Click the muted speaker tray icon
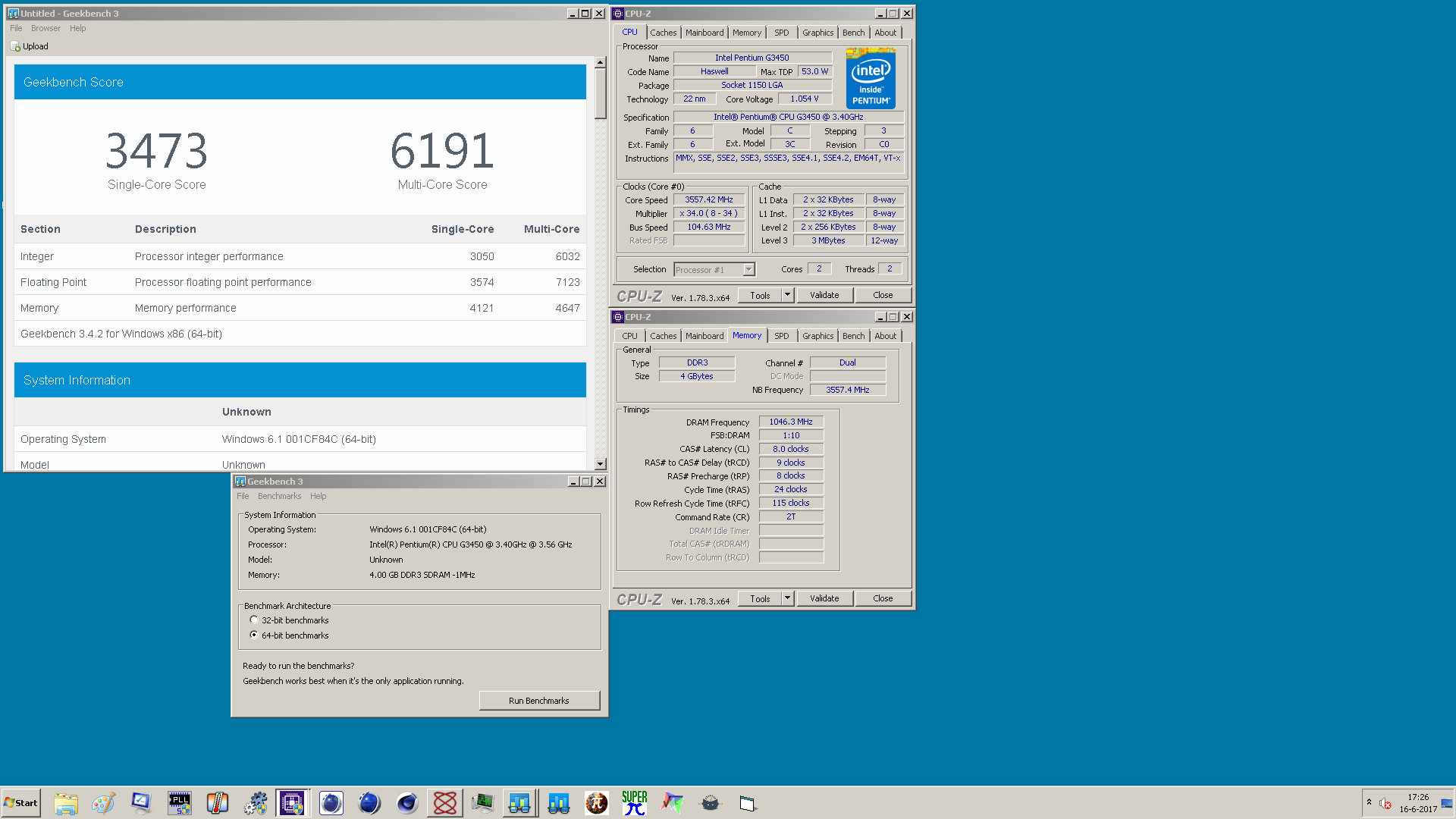 [x=1385, y=803]
